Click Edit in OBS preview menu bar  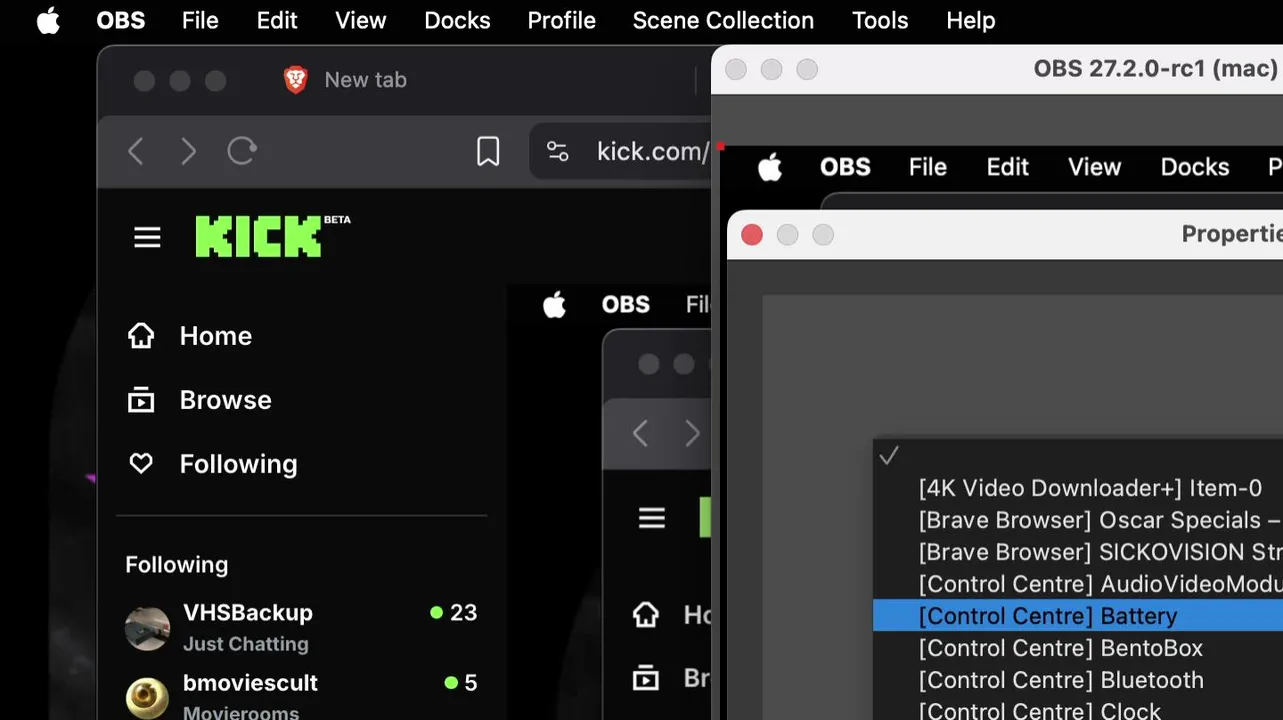(1008, 167)
